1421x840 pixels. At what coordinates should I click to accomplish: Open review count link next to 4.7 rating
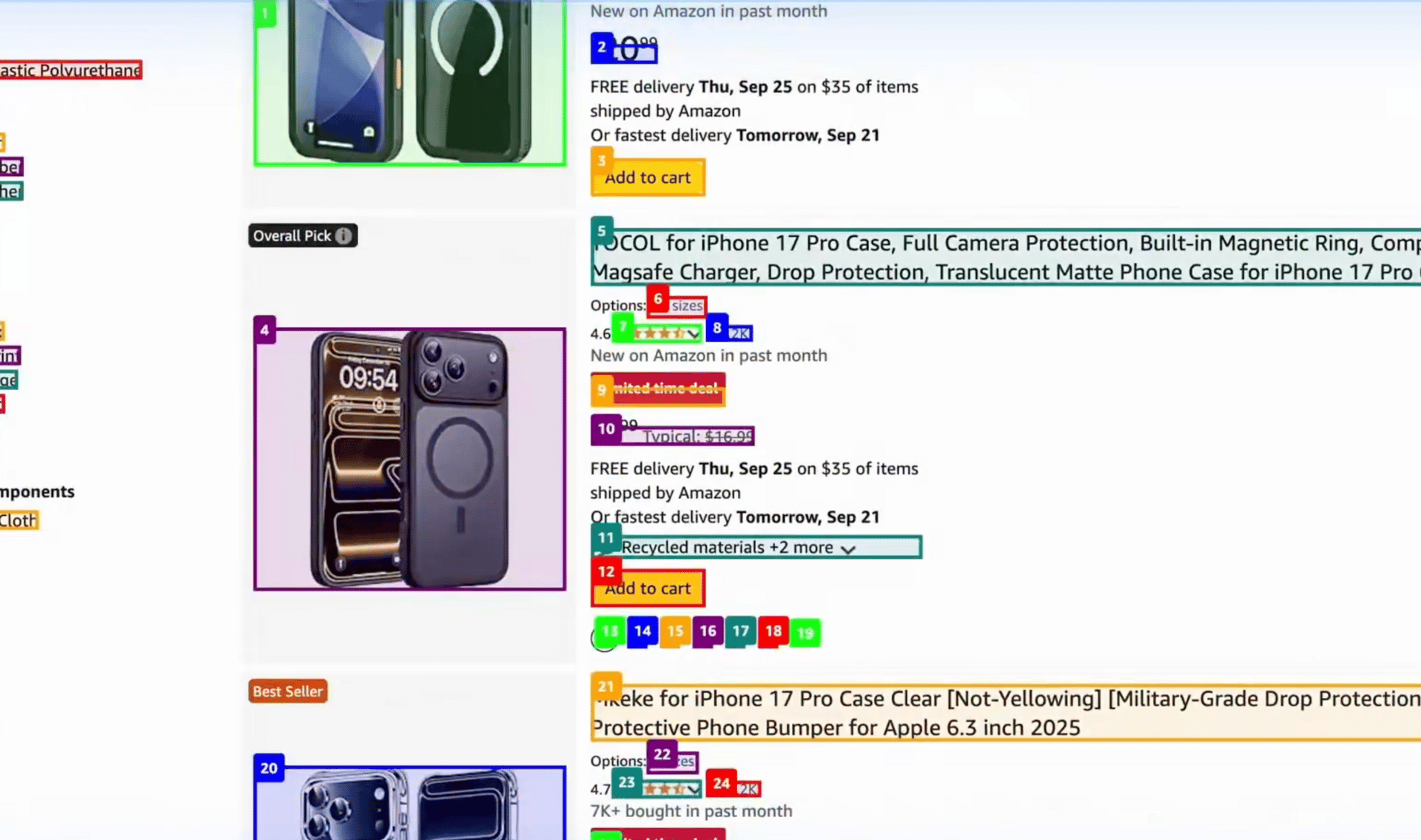(x=748, y=789)
